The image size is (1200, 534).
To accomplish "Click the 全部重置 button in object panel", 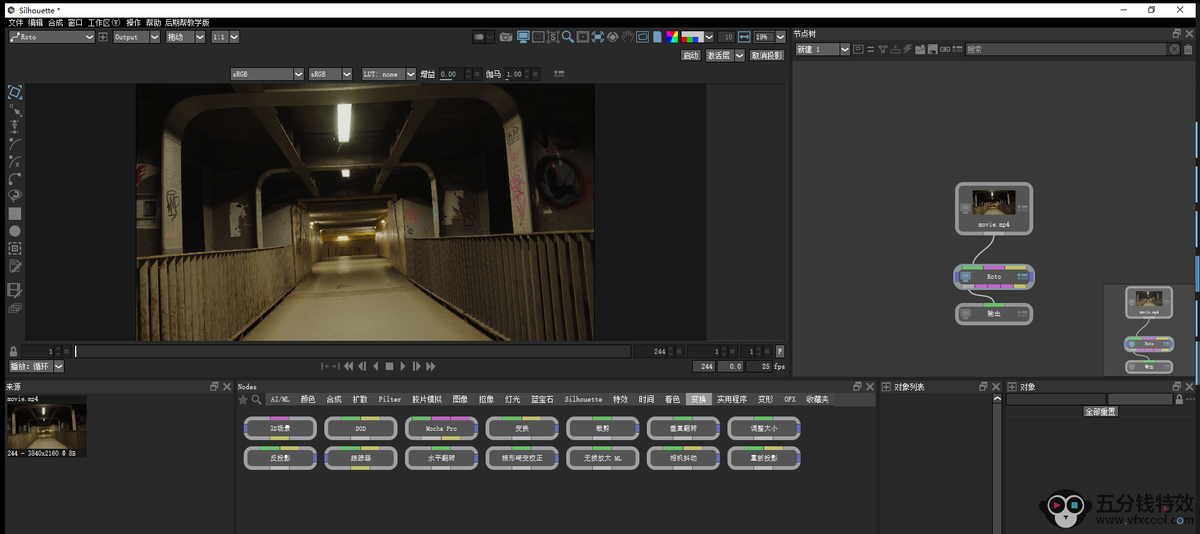I will coord(1100,411).
